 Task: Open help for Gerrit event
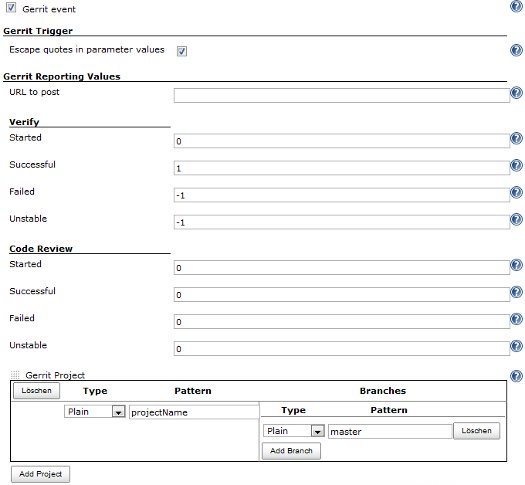[516, 6]
